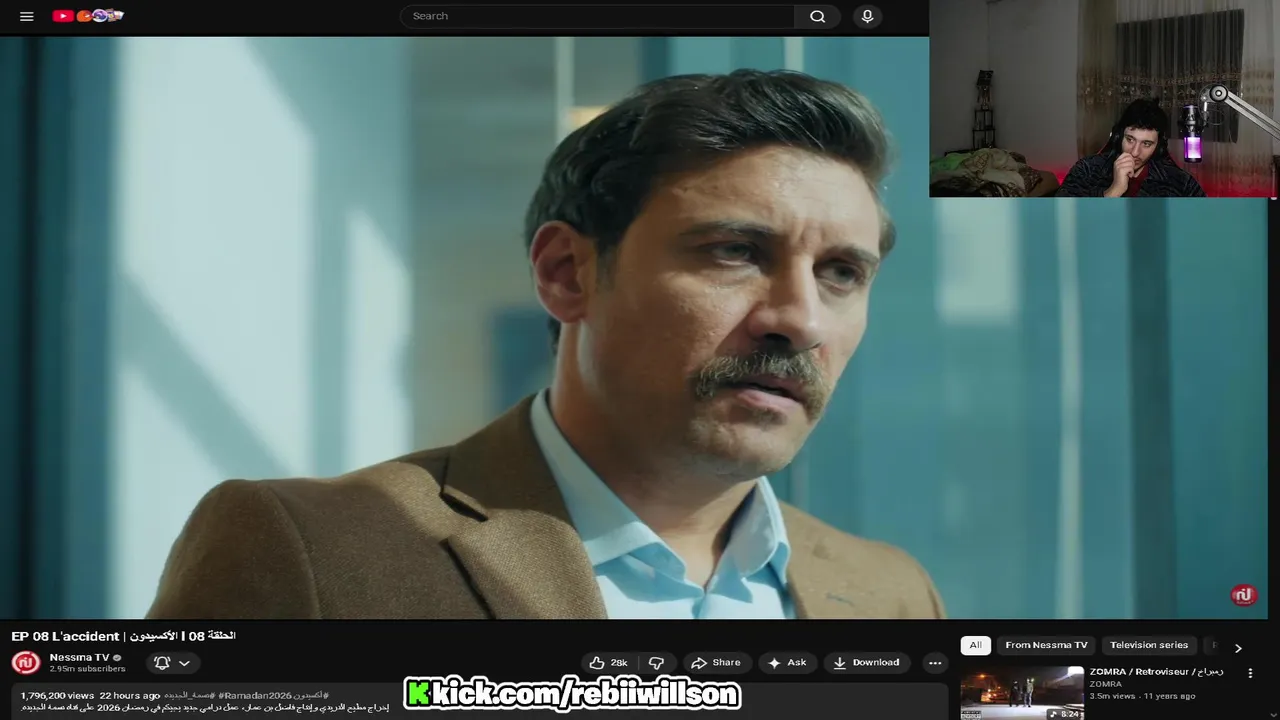The height and width of the screenshot is (720, 1280).
Task: Open the Nessma TV channel name link
Action: click(79, 657)
